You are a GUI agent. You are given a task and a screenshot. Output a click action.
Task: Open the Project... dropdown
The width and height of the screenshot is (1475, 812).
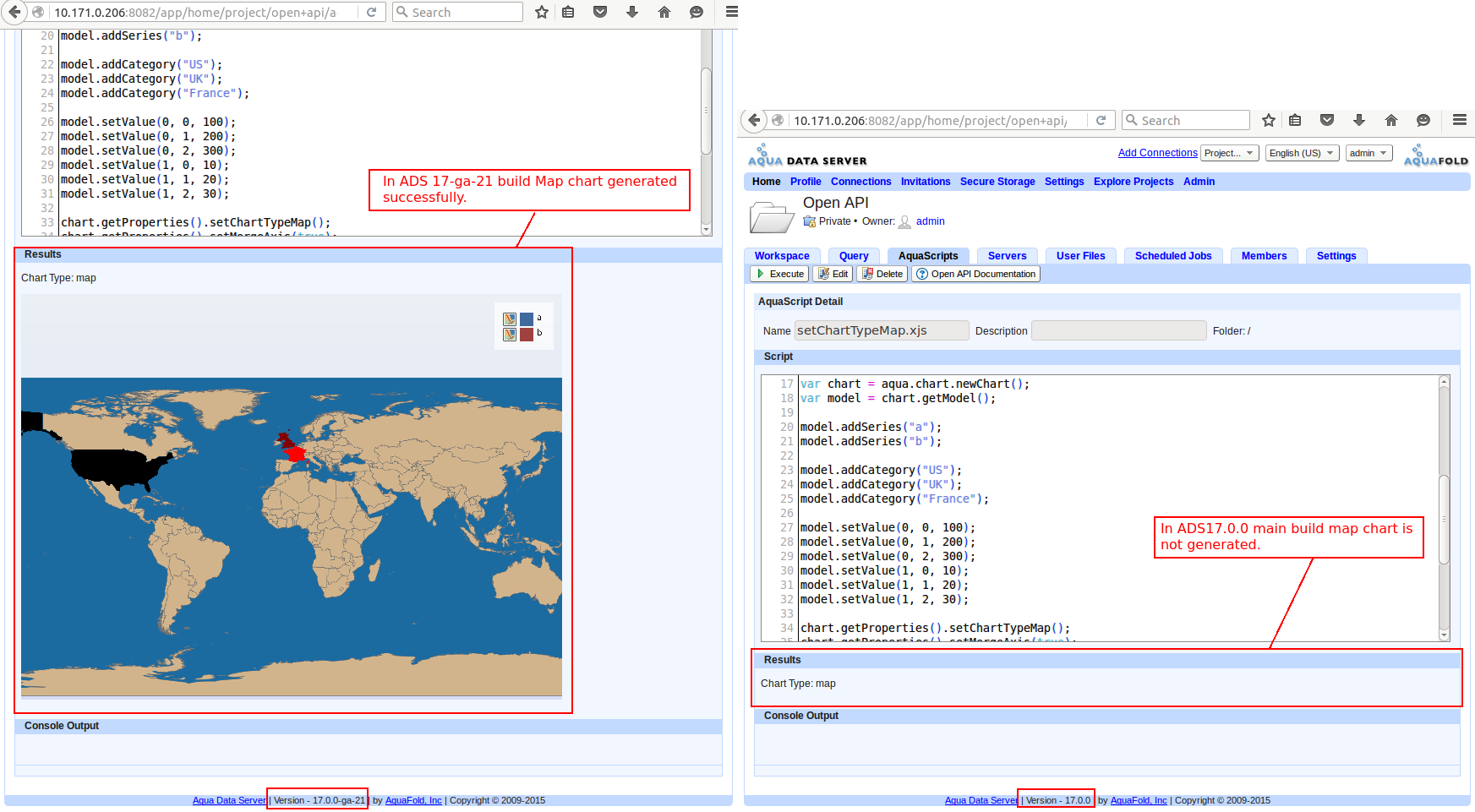point(1230,153)
